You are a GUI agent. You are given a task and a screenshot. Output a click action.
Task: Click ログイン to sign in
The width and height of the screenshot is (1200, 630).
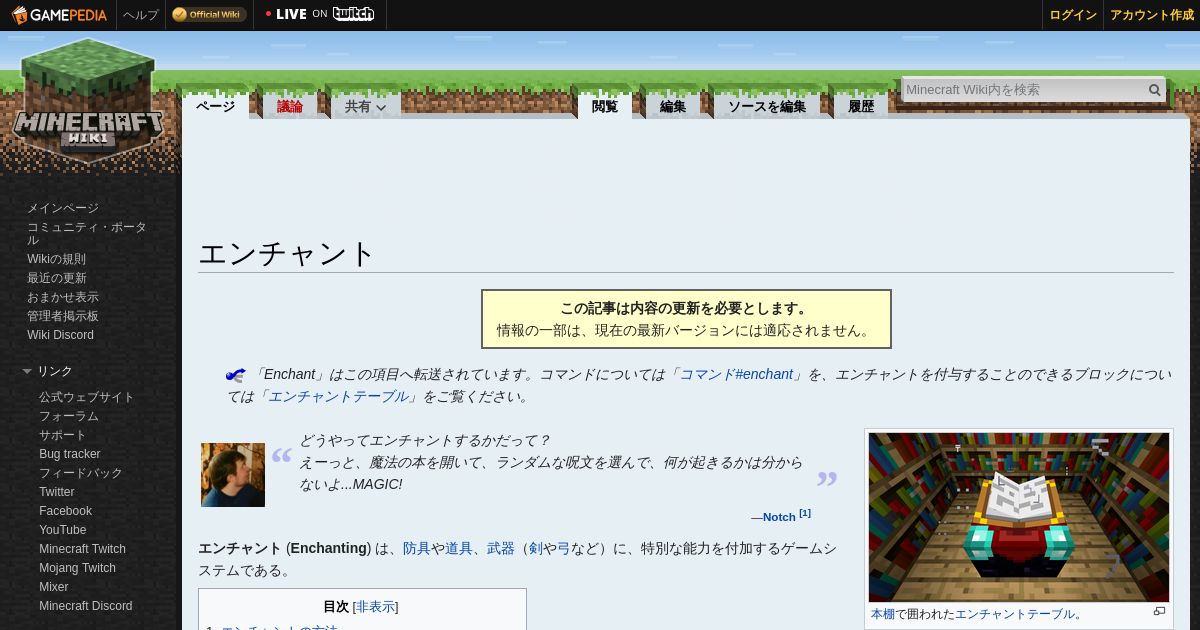(x=1073, y=15)
